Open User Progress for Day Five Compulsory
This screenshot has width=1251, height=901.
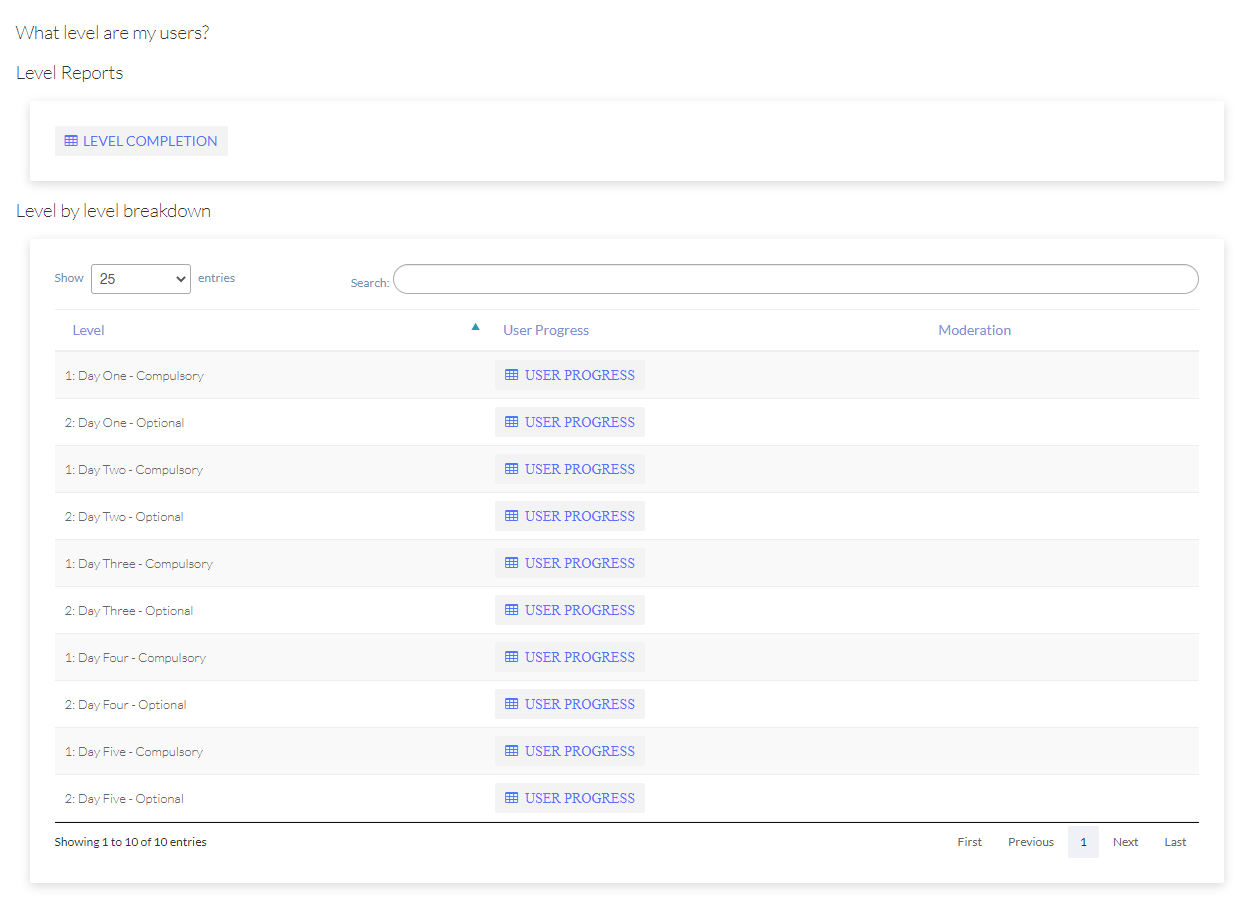[570, 751]
